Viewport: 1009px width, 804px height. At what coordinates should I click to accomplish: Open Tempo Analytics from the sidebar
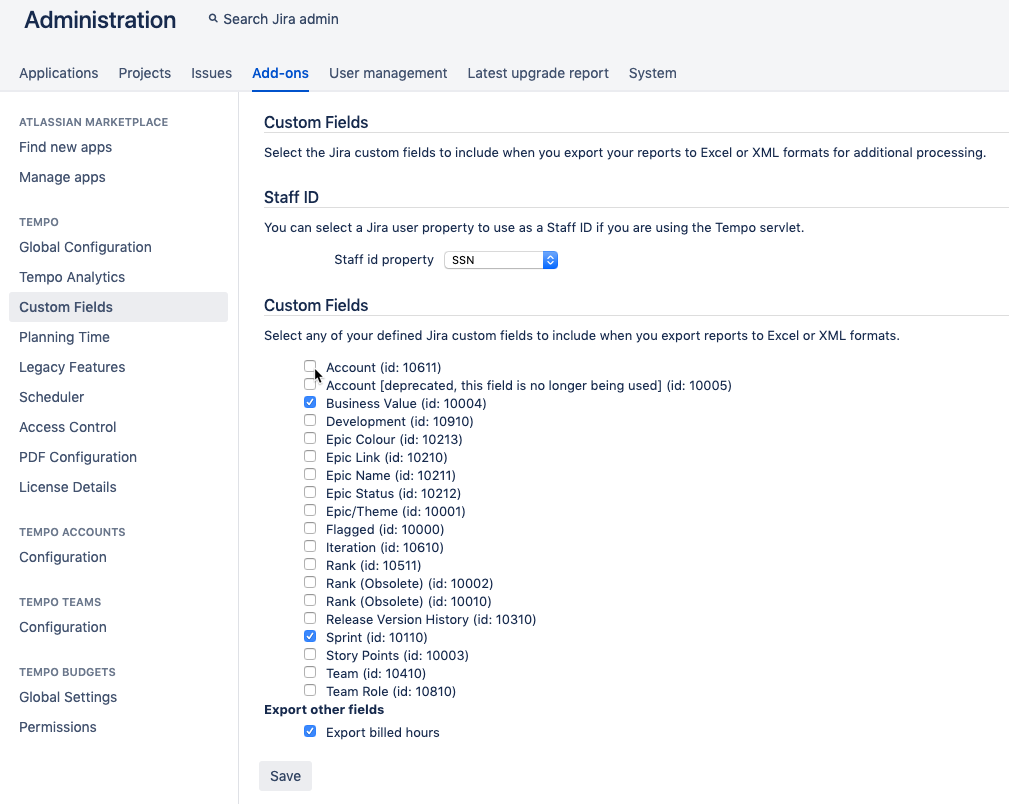73,277
